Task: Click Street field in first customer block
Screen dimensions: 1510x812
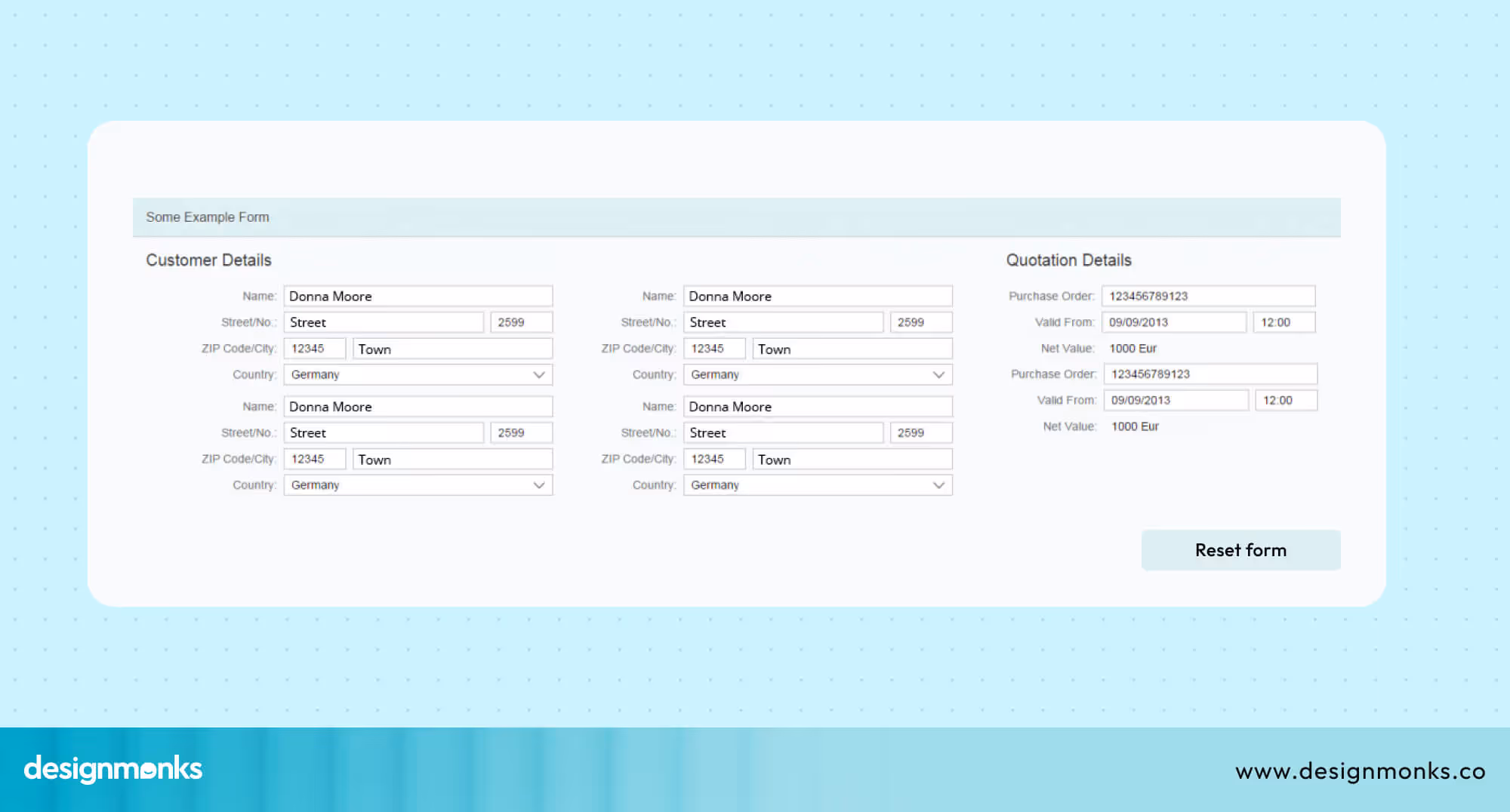Action: point(384,322)
